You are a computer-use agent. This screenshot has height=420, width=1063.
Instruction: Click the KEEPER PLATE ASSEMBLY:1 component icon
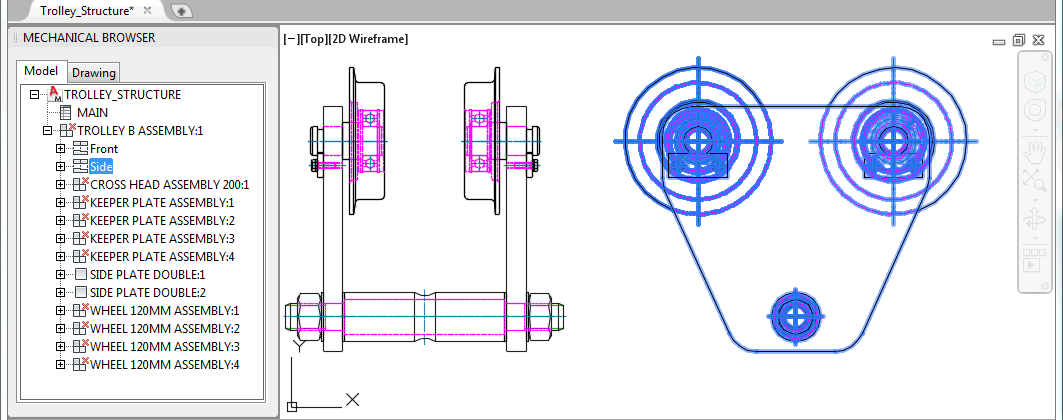[81, 202]
